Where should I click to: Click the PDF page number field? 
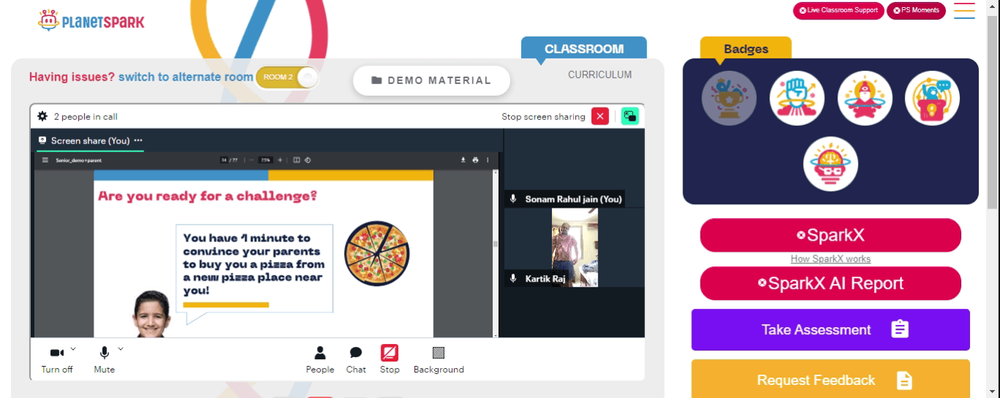tap(224, 160)
